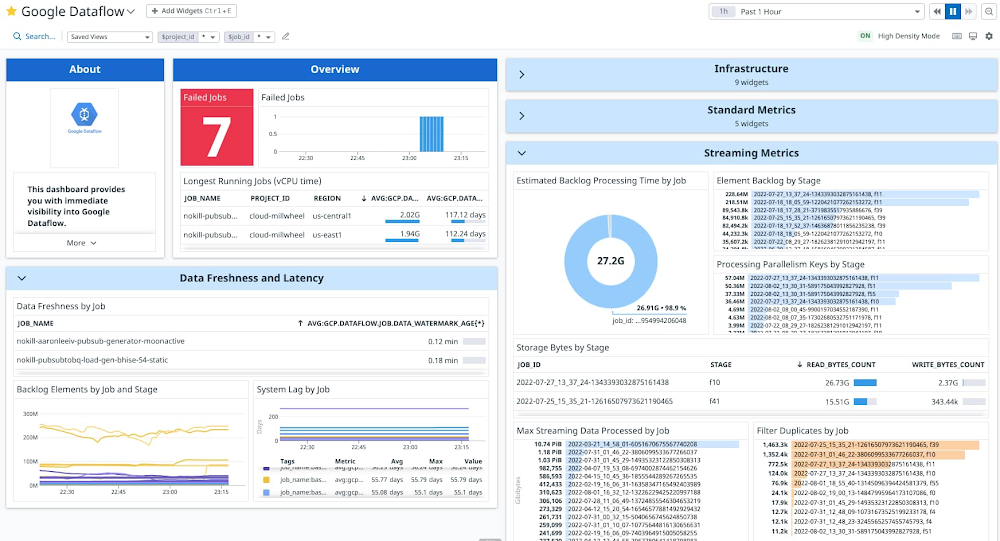Pause live dashboard updates
The height and width of the screenshot is (541, 1000).
[x=953, y=11]
